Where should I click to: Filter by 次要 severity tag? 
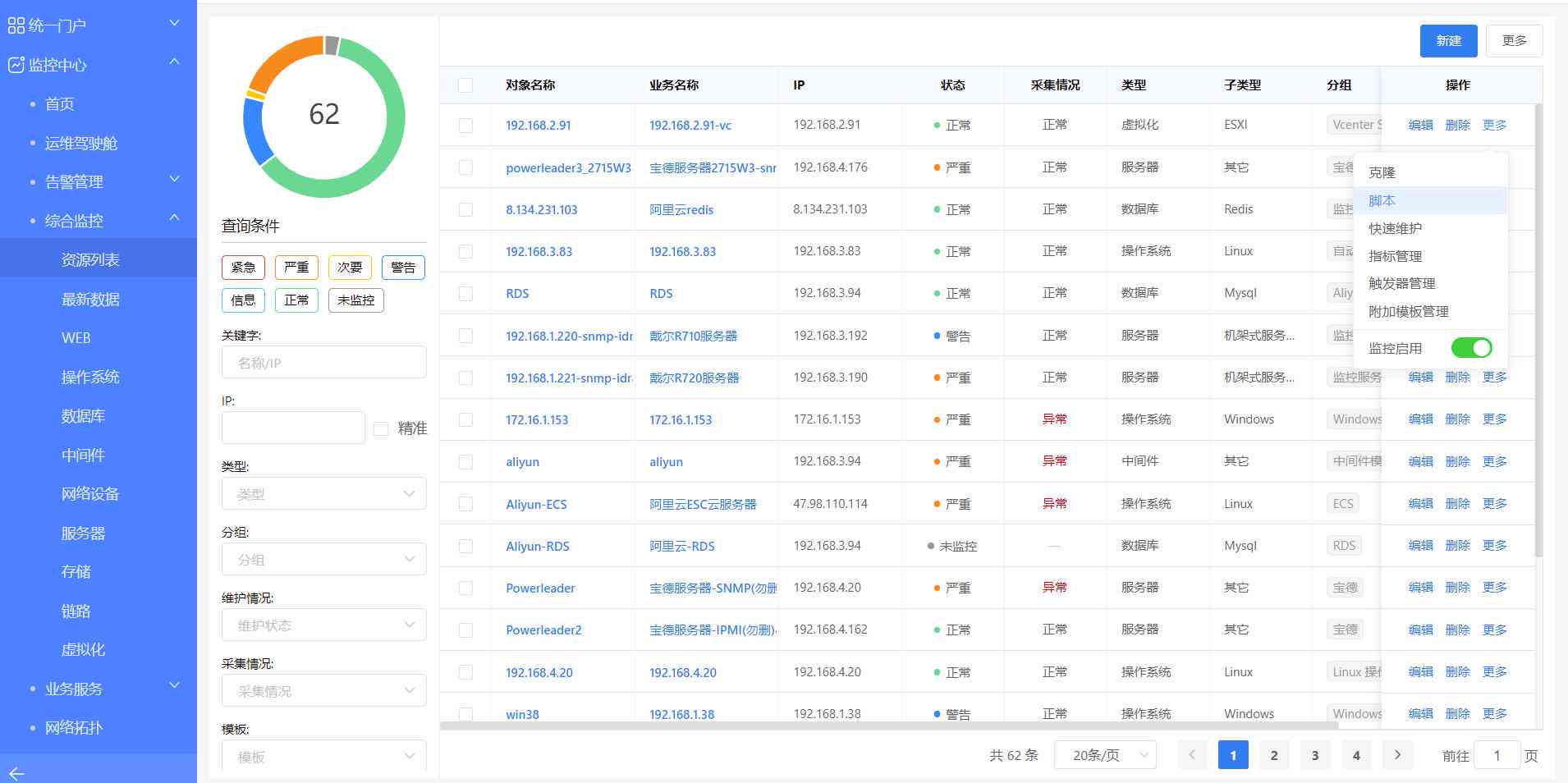pyautogui.click(x=350, y=268)
